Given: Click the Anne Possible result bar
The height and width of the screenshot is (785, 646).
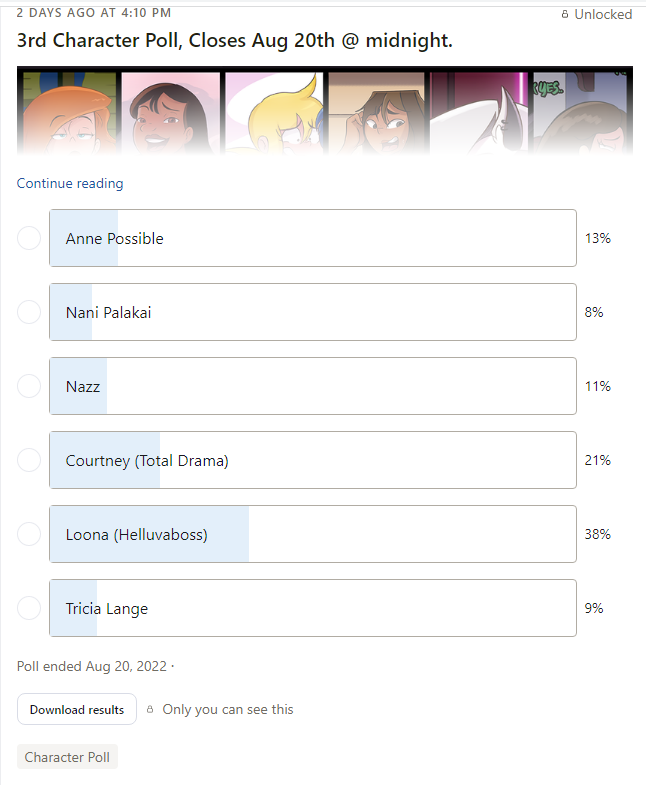Looking at the screenshot, I should click(x=313, y=238).
